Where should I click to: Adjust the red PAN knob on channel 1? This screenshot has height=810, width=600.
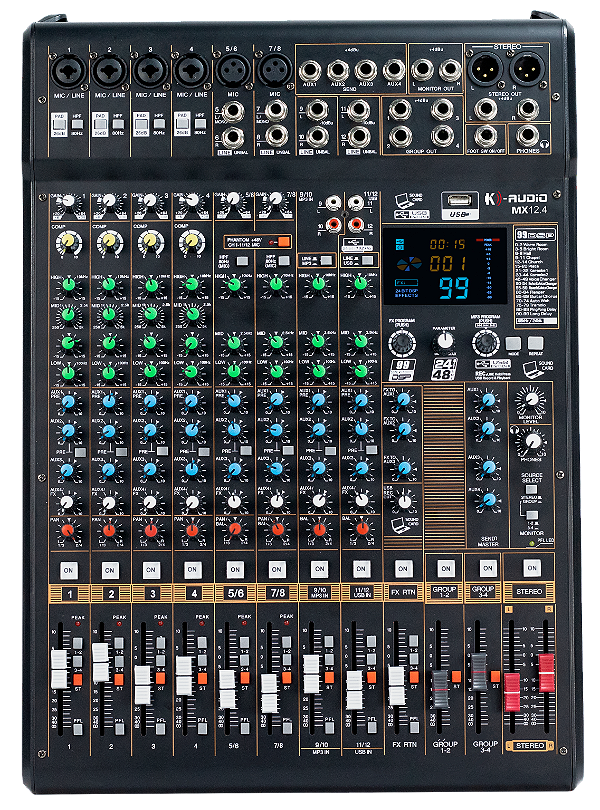point(68,531)
